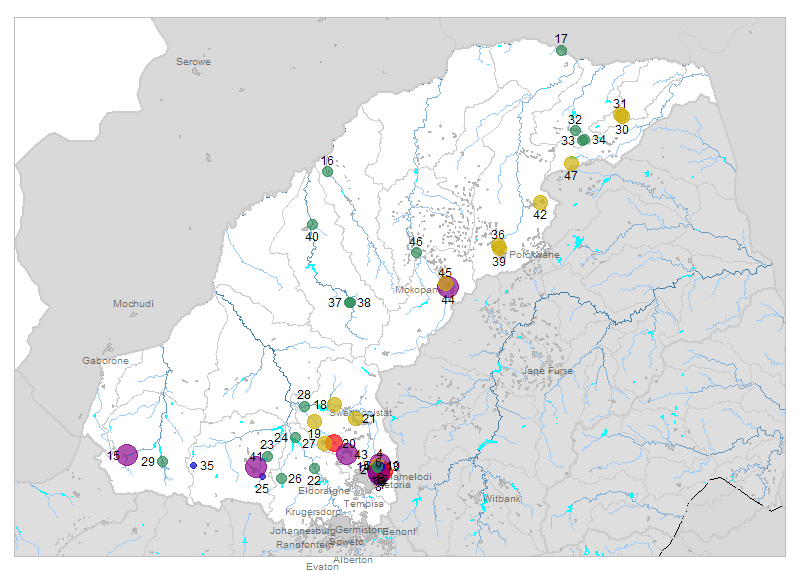
Task: Click the Tembisa label
Action: coord(364,504)
